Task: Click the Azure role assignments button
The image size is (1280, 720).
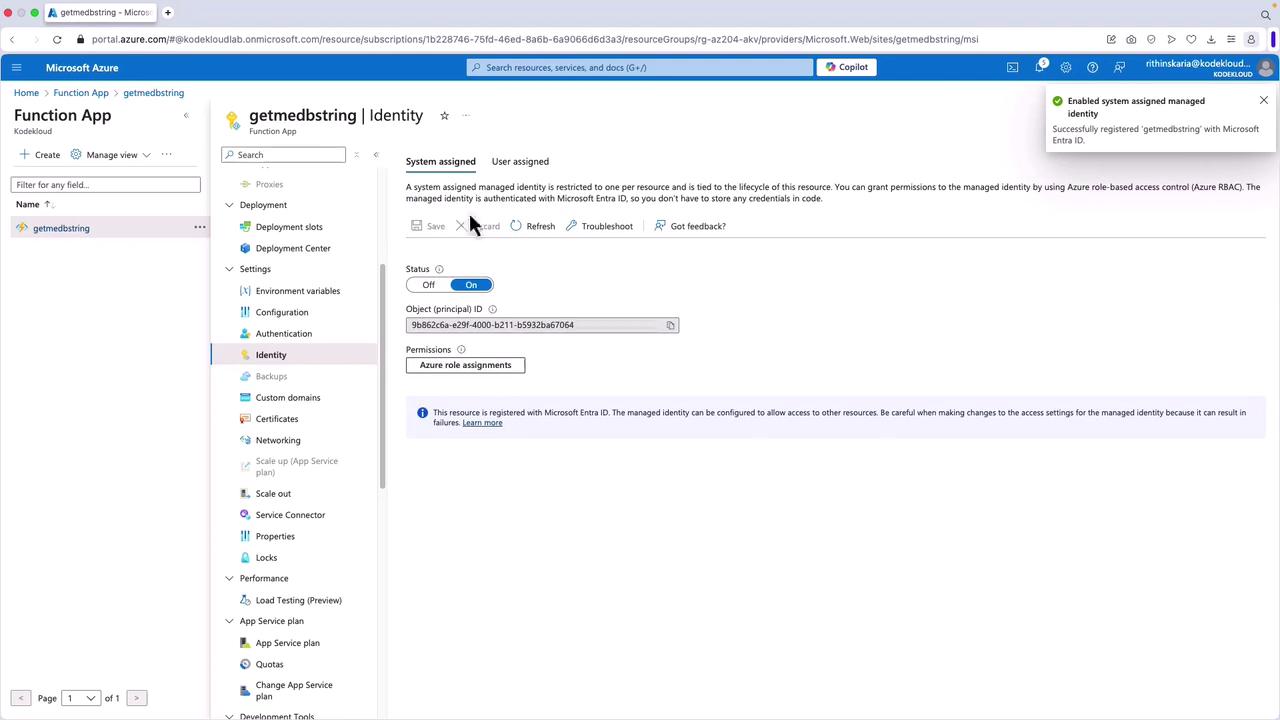Action: 465,365
